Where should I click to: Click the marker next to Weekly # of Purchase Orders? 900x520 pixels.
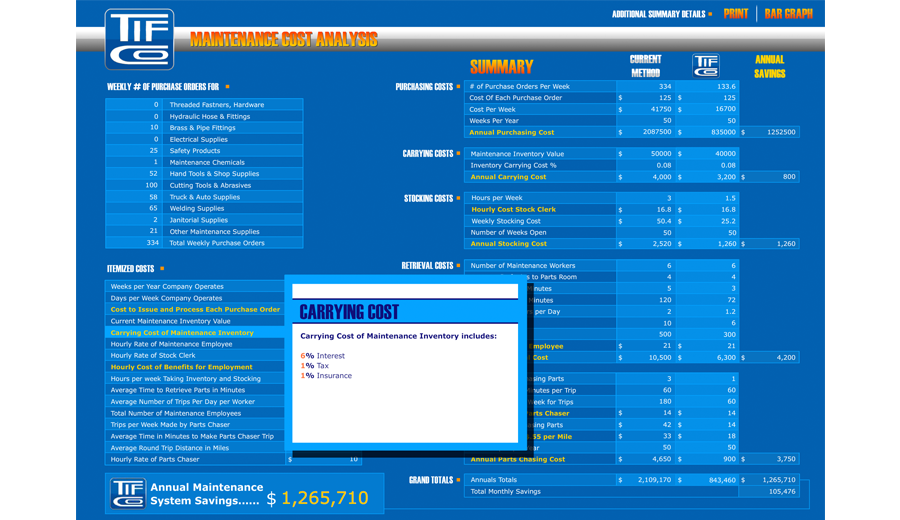[227, 87]
